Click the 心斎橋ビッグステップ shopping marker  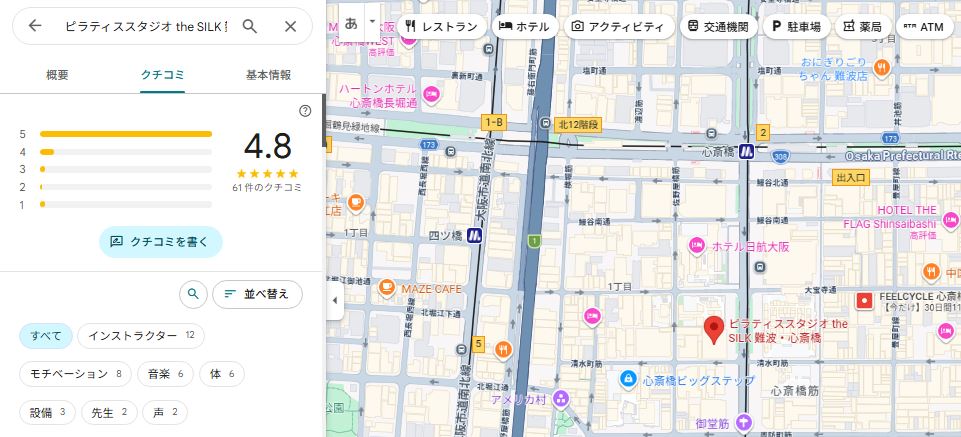tap(627, 379)
